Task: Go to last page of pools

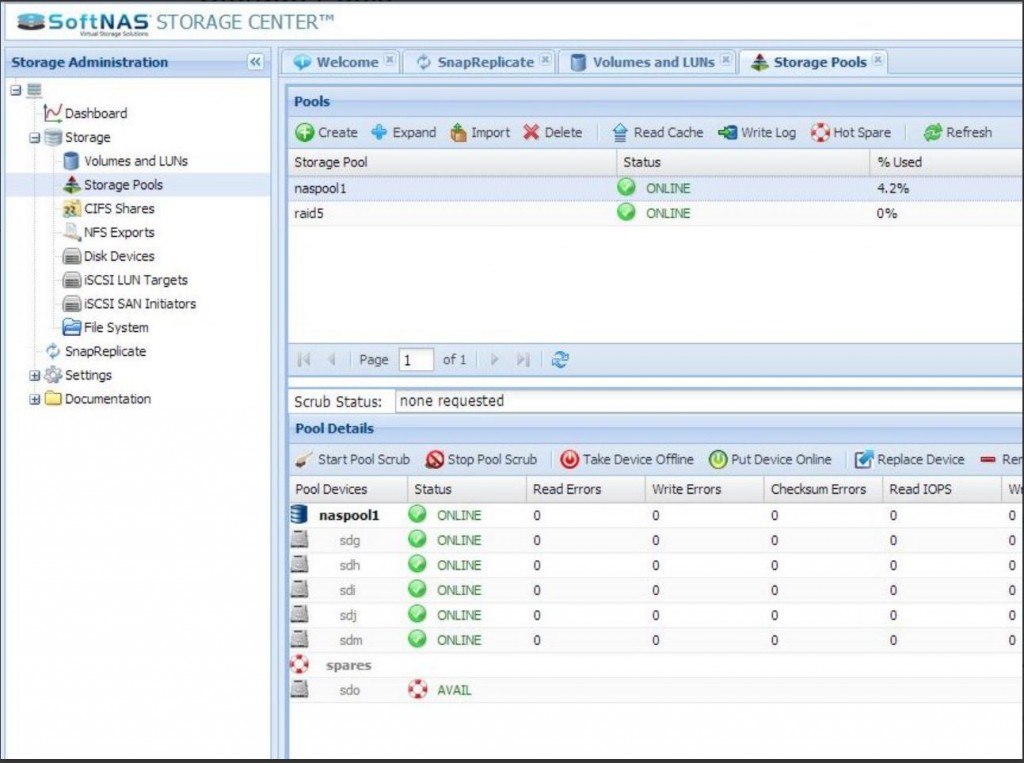Action: click(522, 359)
